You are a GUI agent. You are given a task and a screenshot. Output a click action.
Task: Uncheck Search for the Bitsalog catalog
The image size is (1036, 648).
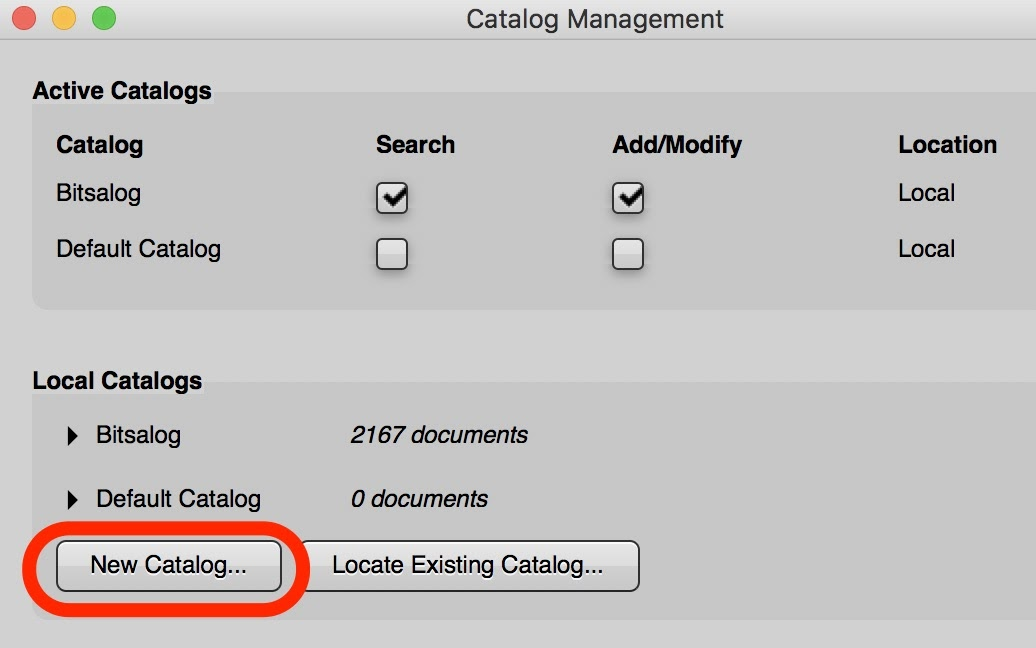tap(392, 198)
